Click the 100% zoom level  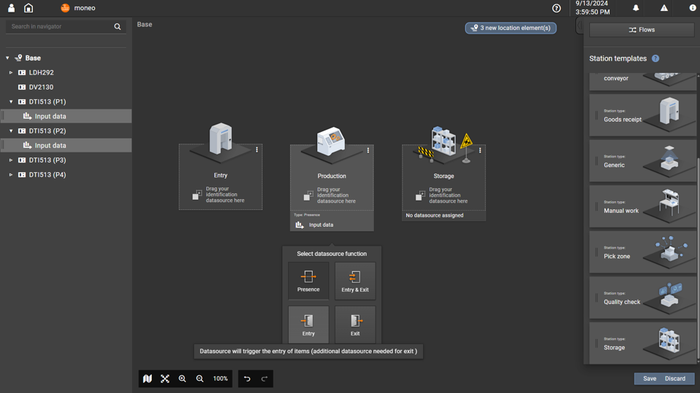[x=220, y=379]
